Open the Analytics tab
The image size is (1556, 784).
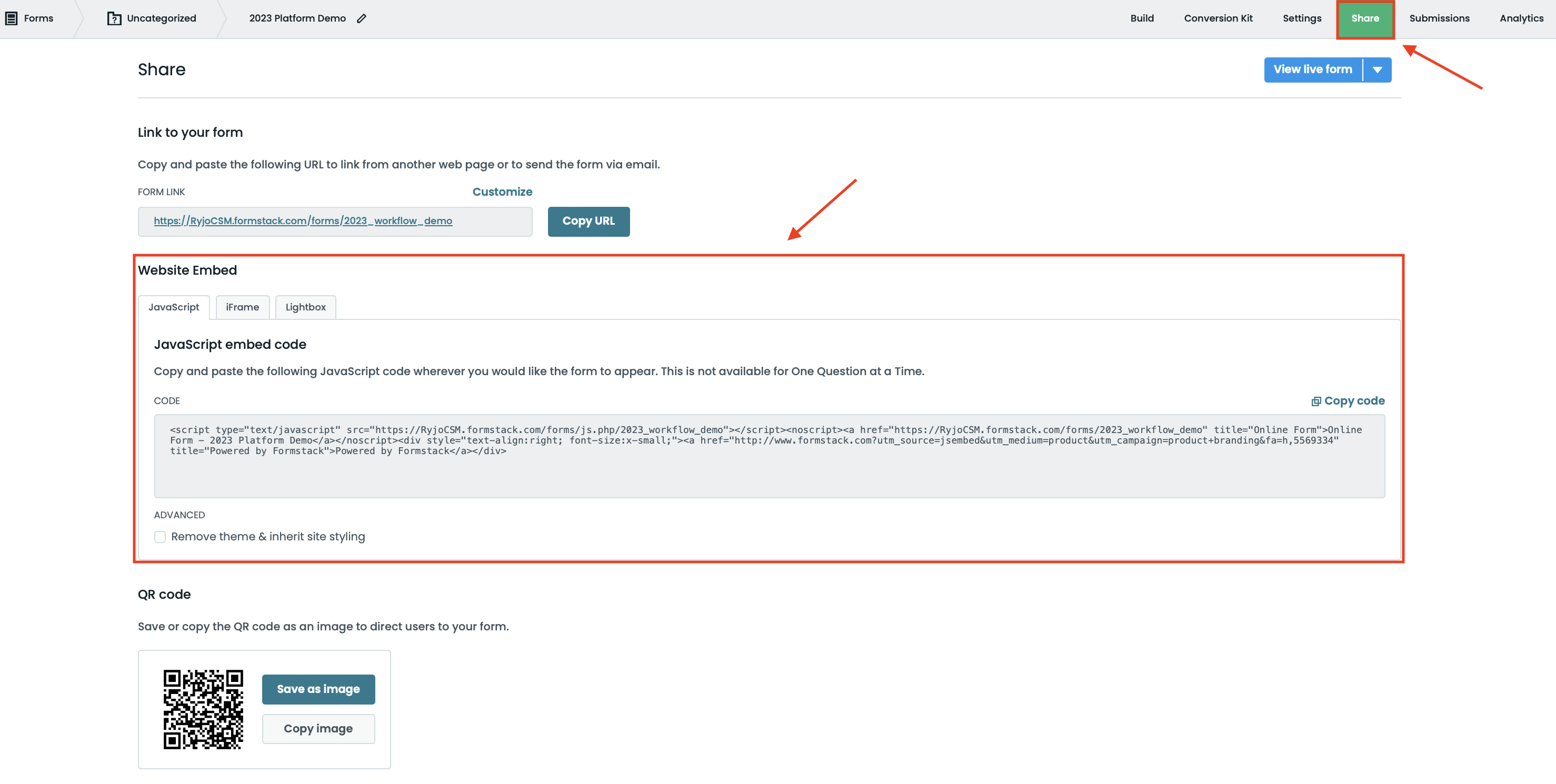(x=1521, y=18)
